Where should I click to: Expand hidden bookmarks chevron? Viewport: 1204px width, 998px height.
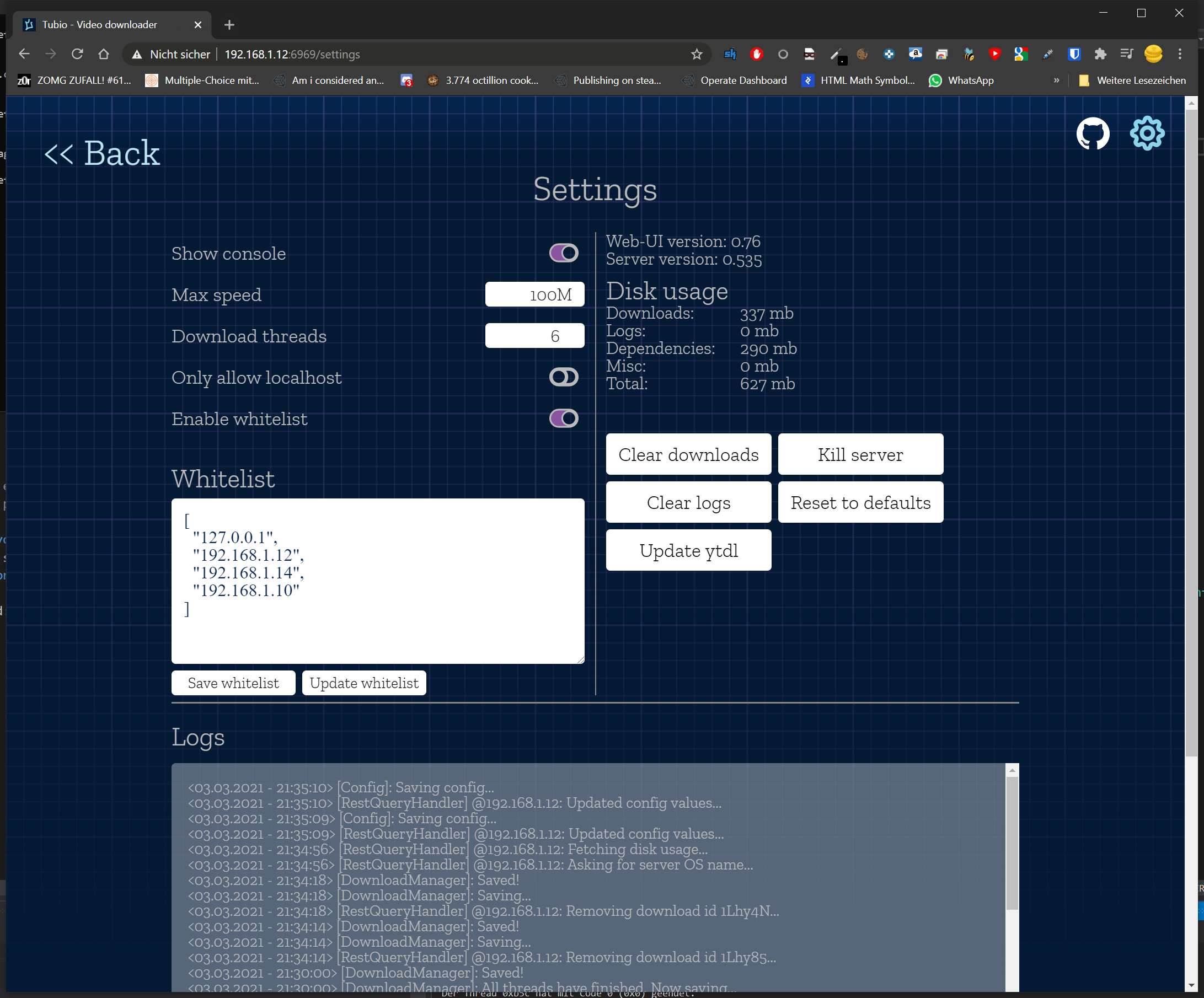pos(1056,81)
